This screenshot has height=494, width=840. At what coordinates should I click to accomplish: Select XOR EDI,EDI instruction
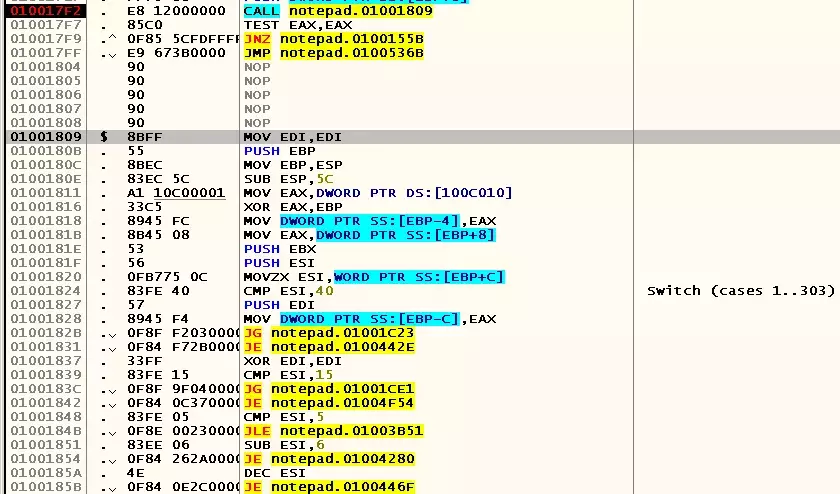click(292, 361)
